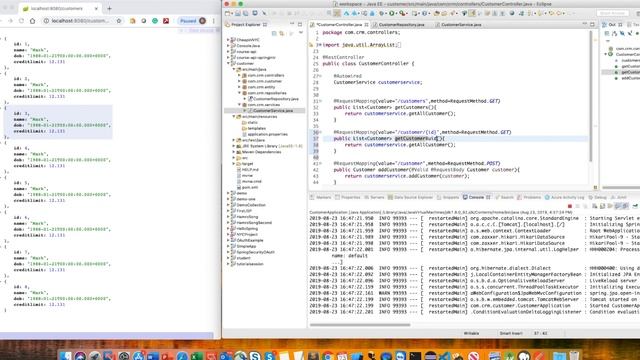Click the green Run button in Eclipse toolbar
Screen dimensions: 640x360
[x=392, y=13]
